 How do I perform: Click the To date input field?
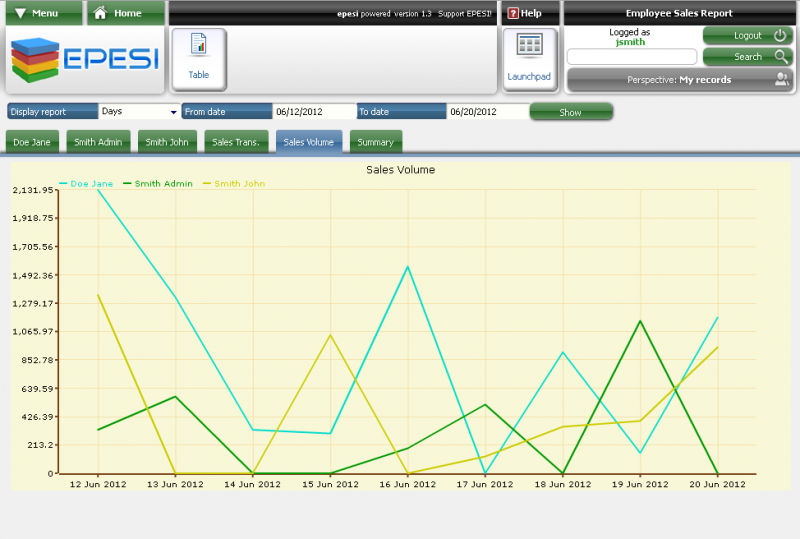pos(487,112)
